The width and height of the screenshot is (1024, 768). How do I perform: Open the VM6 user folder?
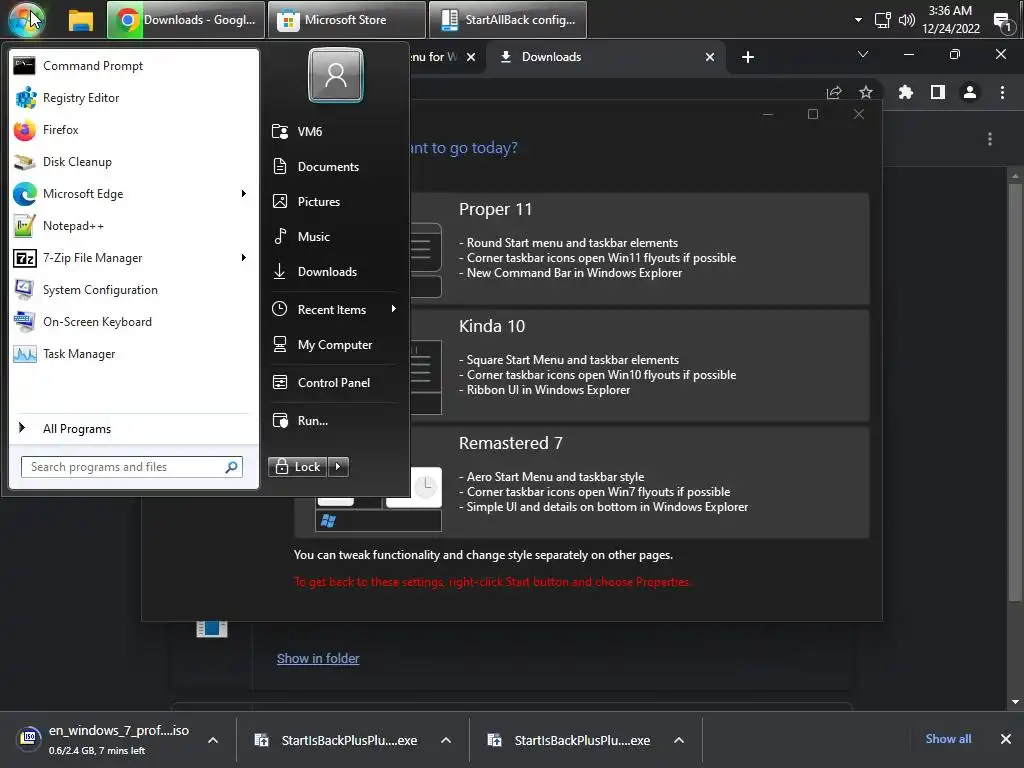[334, 132]
